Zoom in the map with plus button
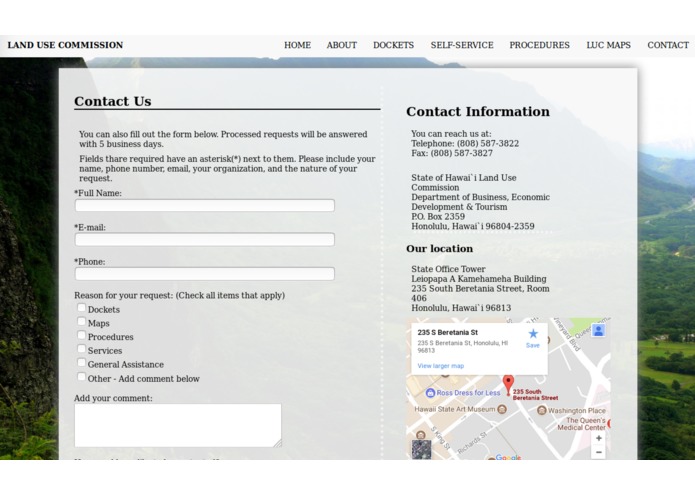Viewport: 695px width, 494px height. pos(598,438)
